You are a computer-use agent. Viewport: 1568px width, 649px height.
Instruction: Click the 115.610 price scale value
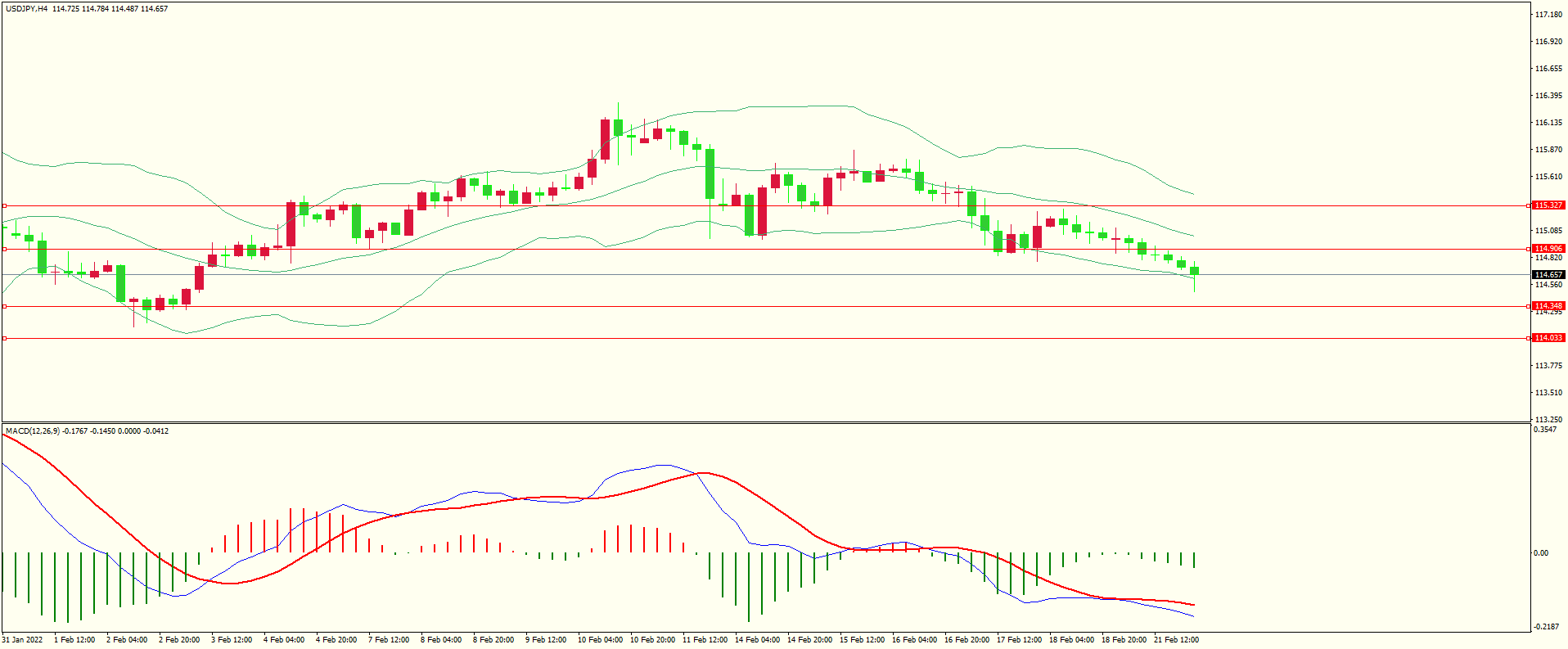1548,177
